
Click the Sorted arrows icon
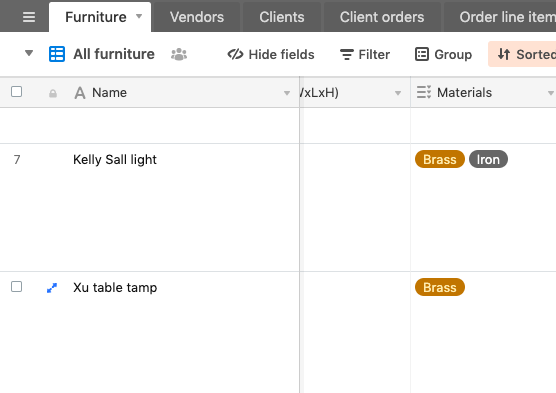click(504, 54)
